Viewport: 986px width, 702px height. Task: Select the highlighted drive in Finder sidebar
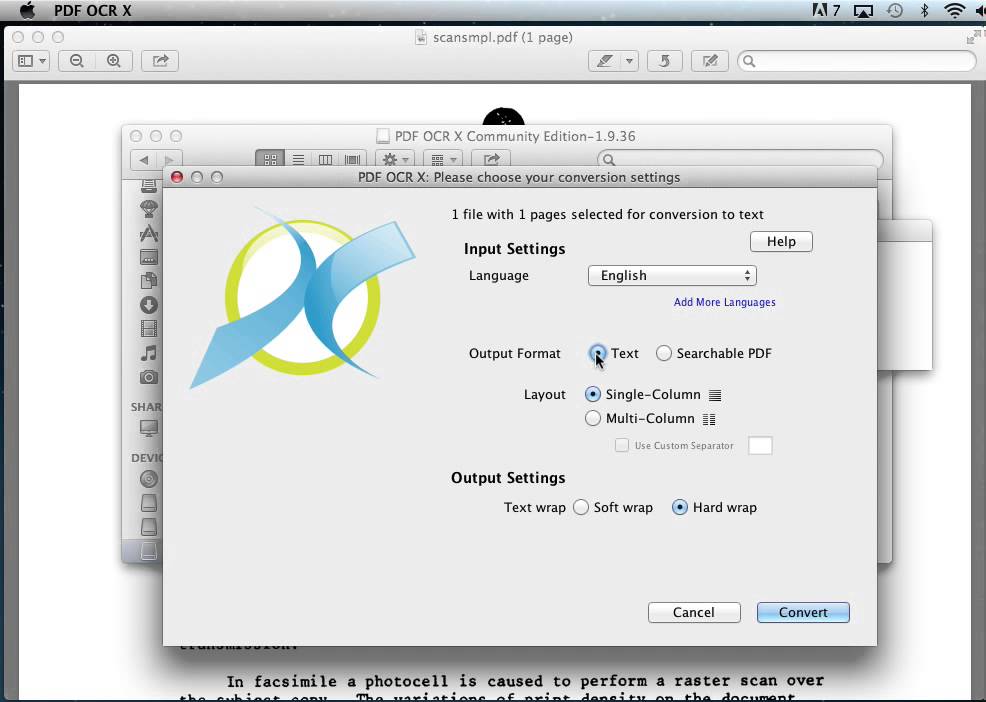[x=149, y=551]
